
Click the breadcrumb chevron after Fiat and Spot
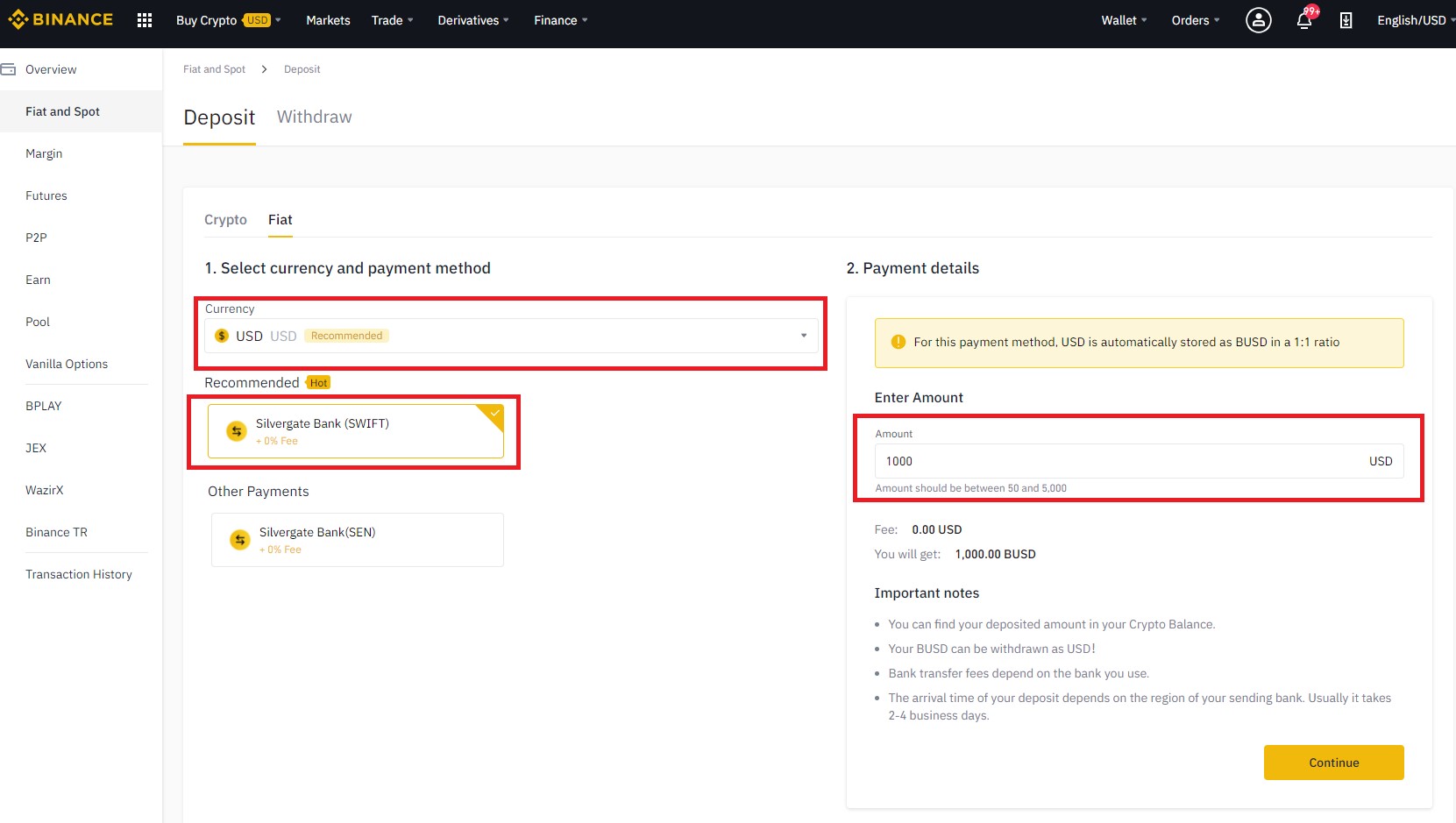pyautogui.click(x=264, y=69)
